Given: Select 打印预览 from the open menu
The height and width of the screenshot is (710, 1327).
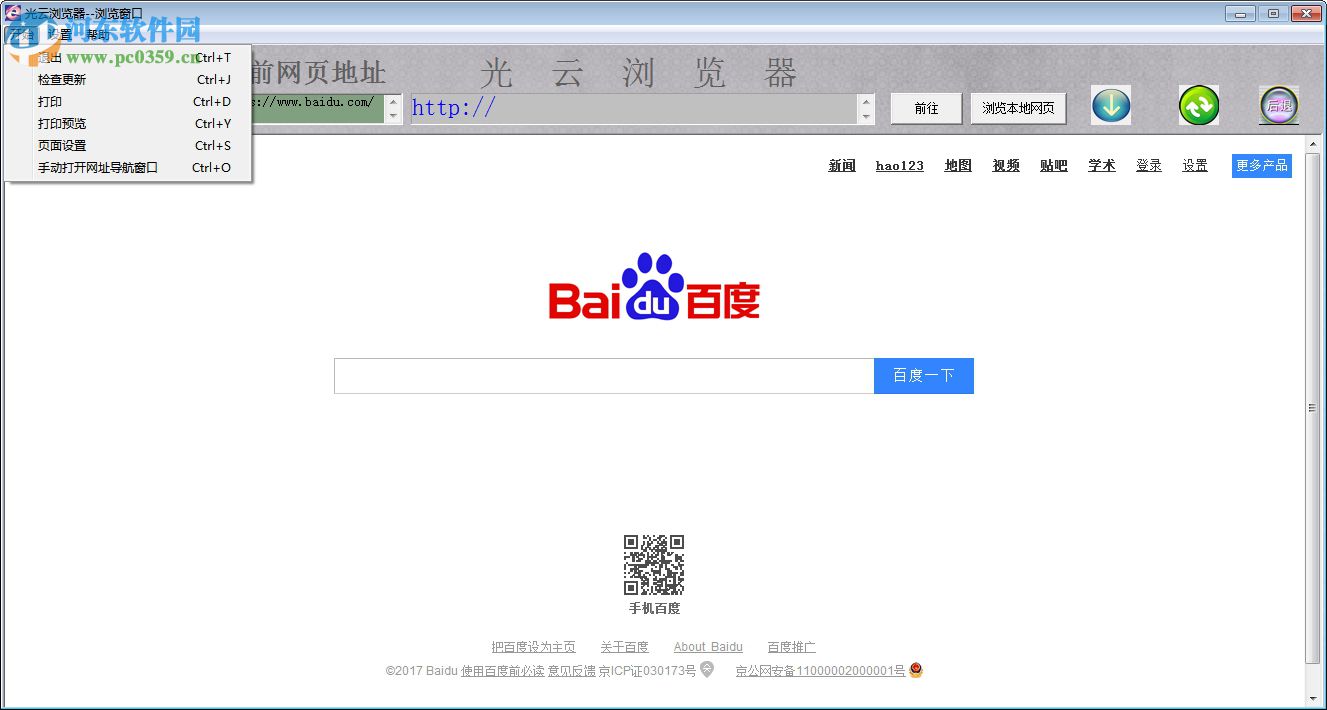Looking at the screenshot, I should coord(62,123).
